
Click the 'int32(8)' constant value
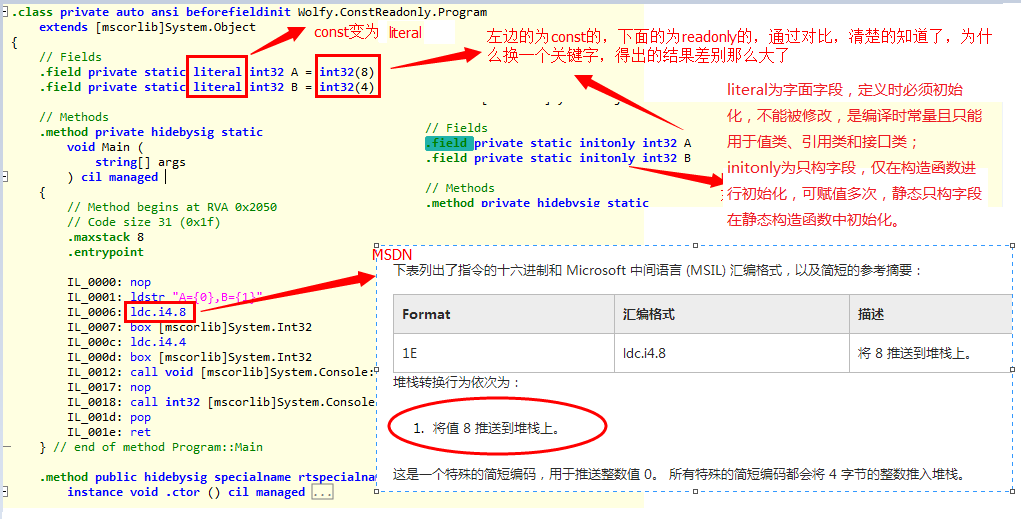[x=347, y=72]
